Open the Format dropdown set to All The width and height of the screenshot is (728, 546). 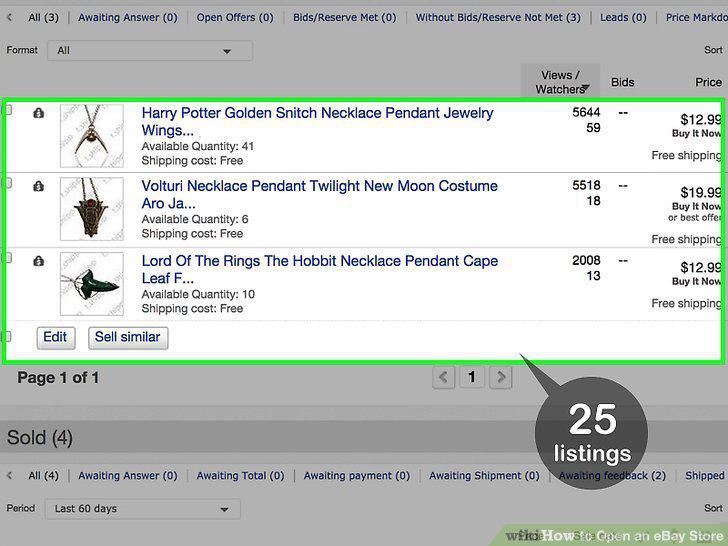[150, 51]
